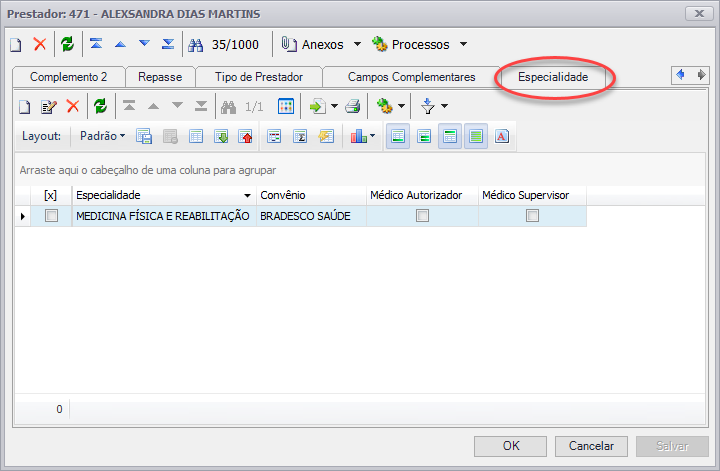720x471 pixels.
Task: Toggle the green rows grid button
Action: pyautogui.click(x=476, y=136)
